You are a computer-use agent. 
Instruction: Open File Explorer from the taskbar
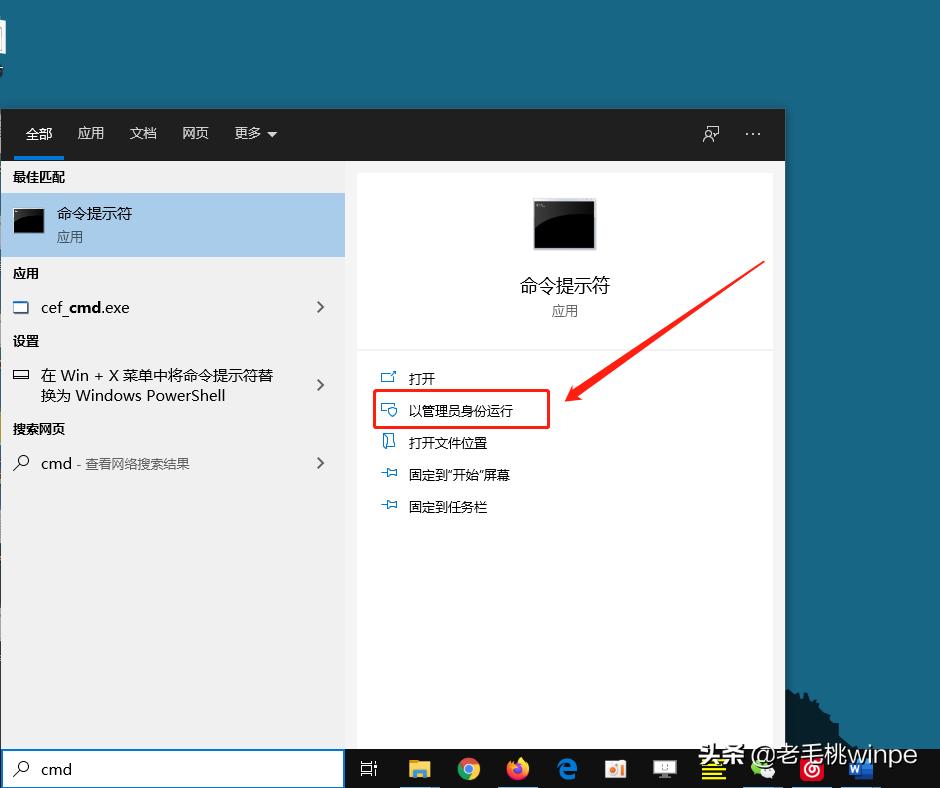coord(420,769)
